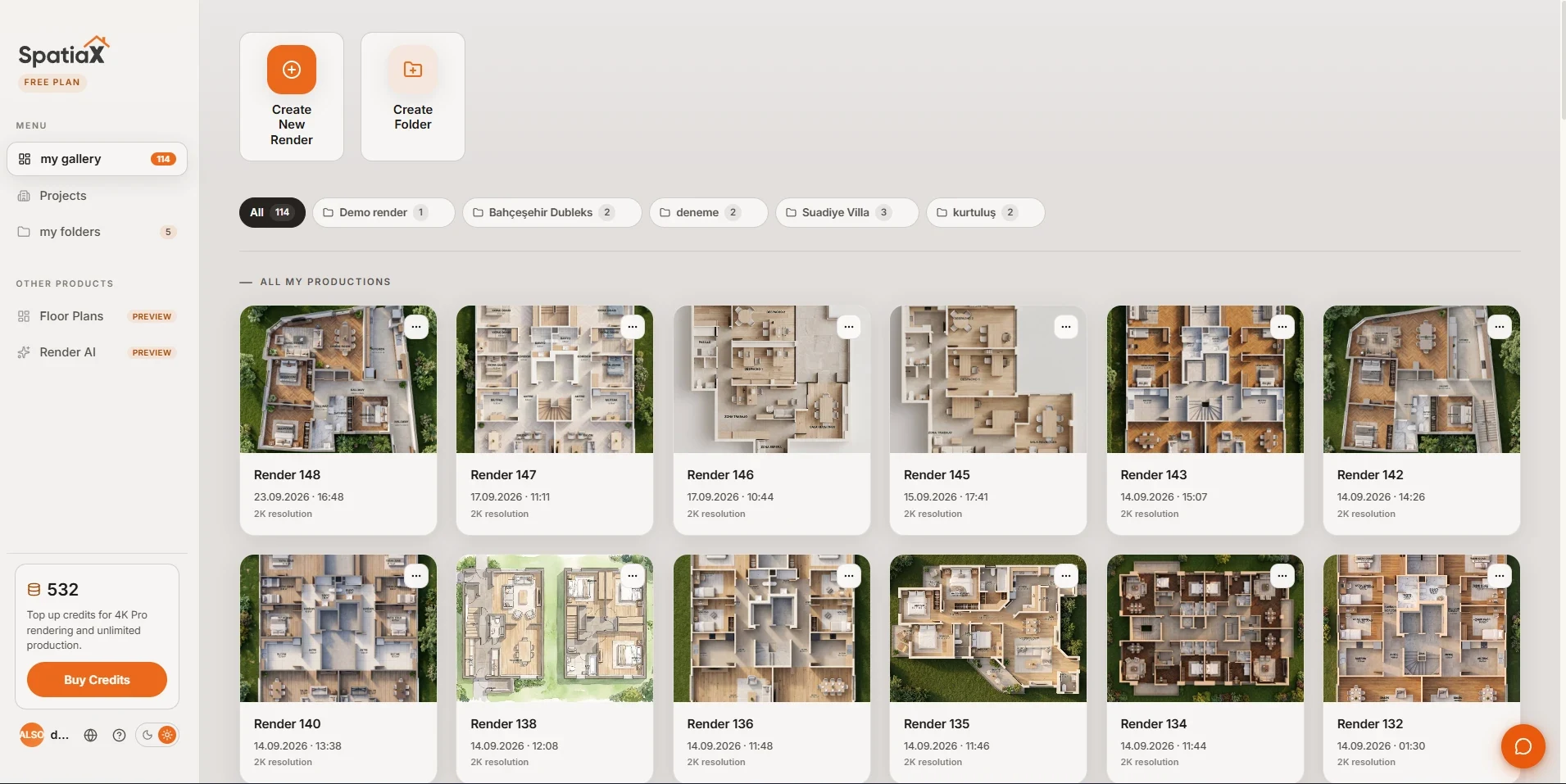
Task: Click the page vertical scrollbar
Action: [1562, 61]
